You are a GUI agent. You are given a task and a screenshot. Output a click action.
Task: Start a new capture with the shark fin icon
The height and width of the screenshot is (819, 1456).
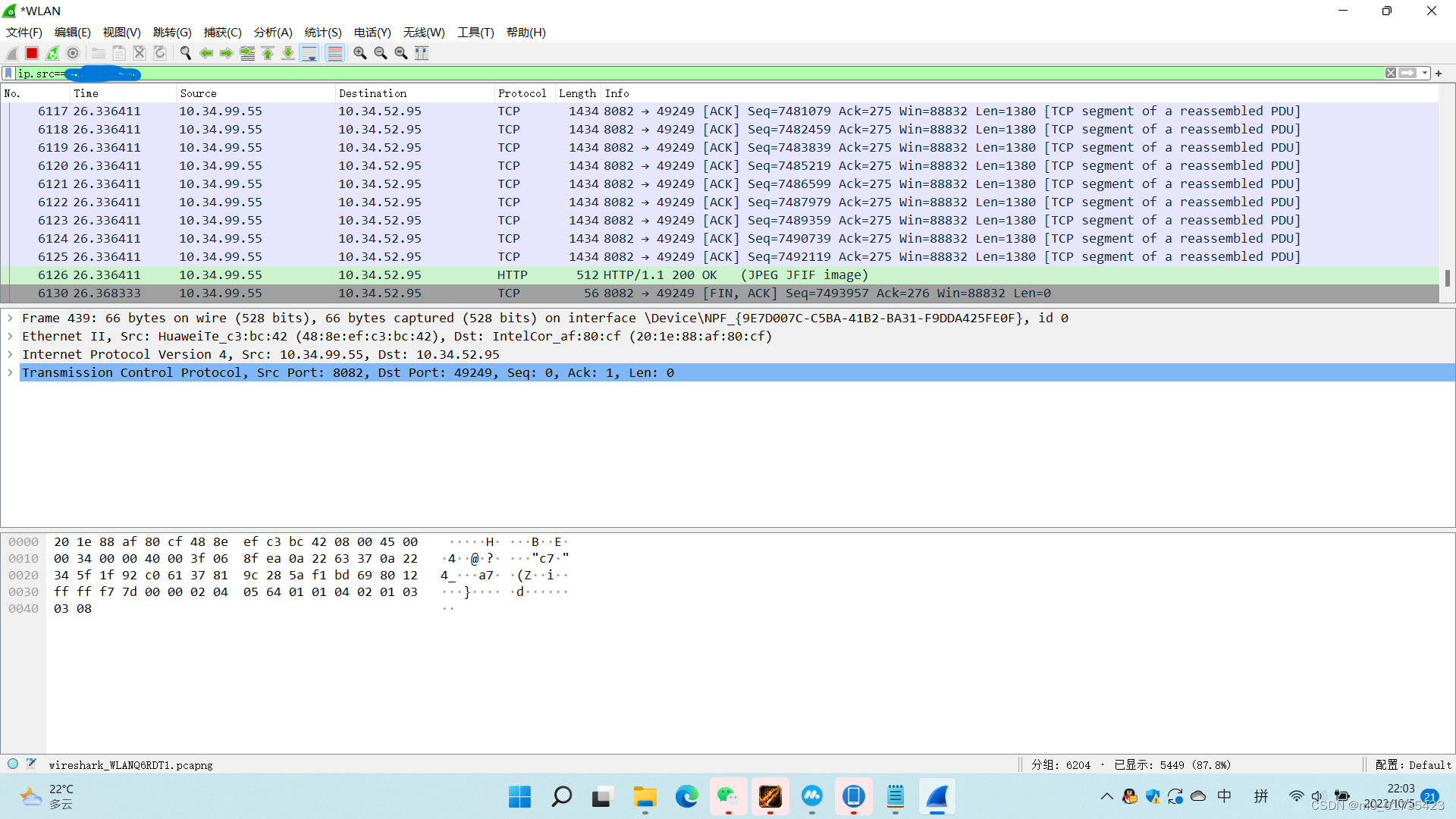point(11,53)
